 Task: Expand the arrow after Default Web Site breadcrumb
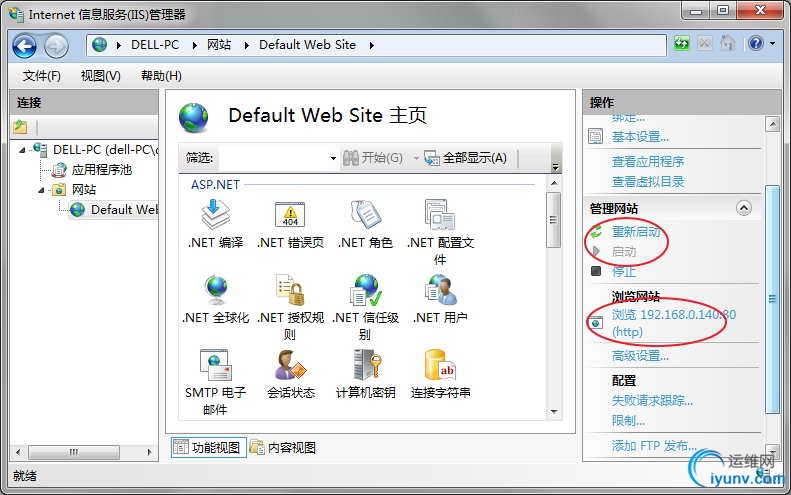371,45
